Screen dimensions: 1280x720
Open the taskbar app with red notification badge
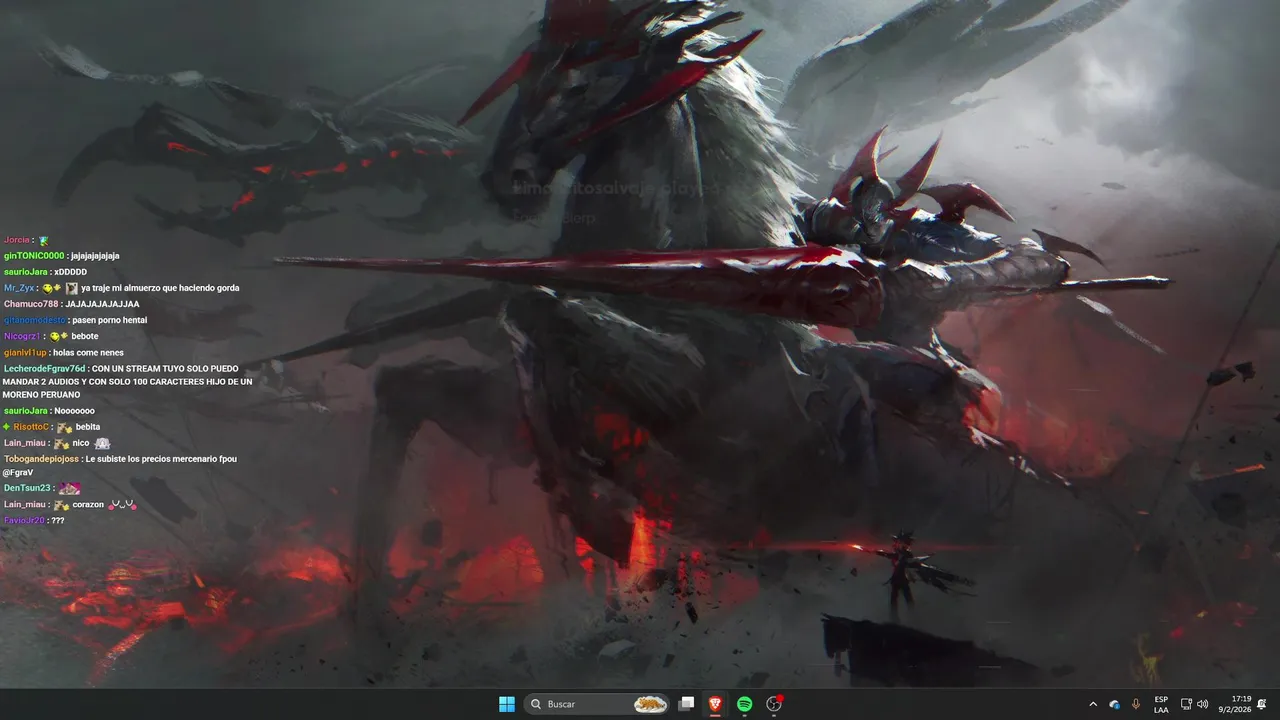tap(773, 704)
